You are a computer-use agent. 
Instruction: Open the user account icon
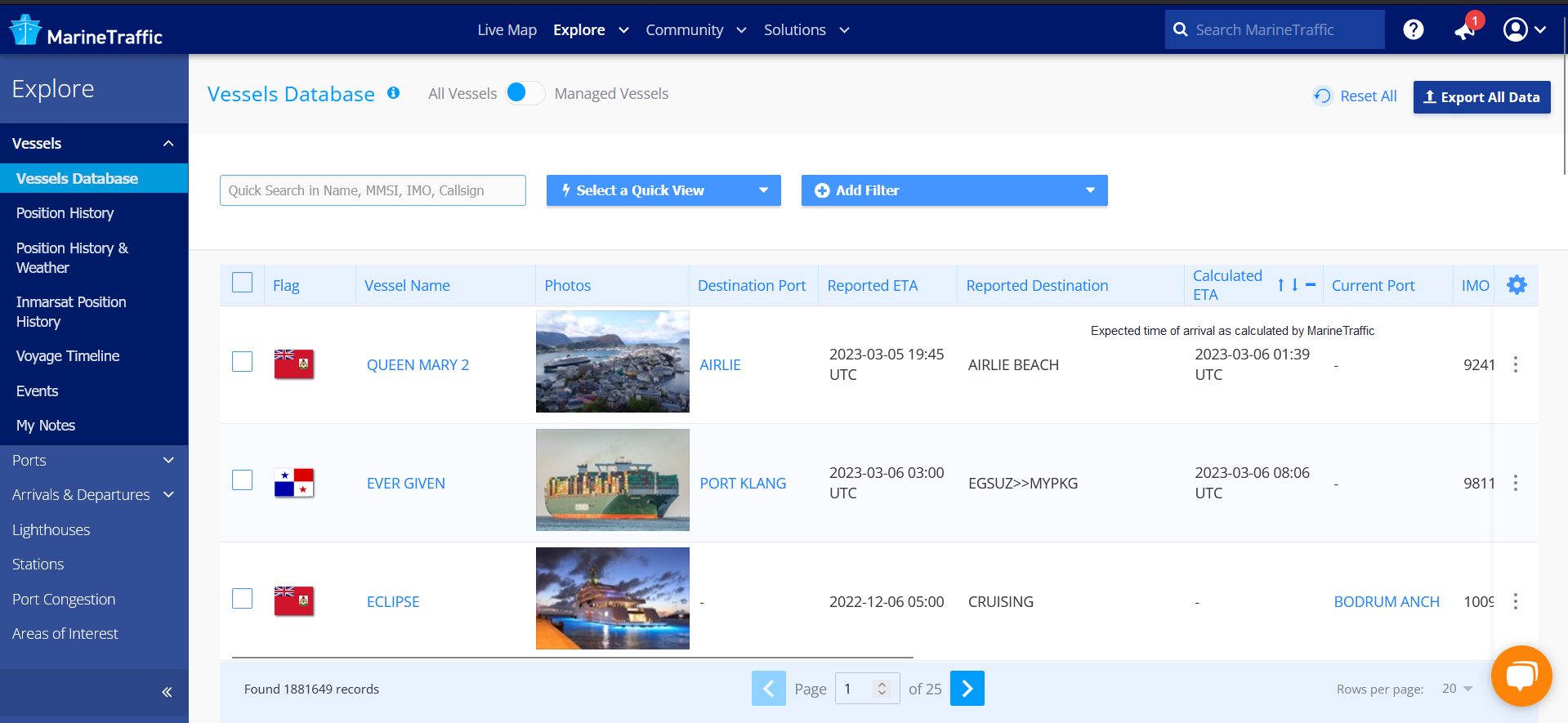pos(1516,29)
